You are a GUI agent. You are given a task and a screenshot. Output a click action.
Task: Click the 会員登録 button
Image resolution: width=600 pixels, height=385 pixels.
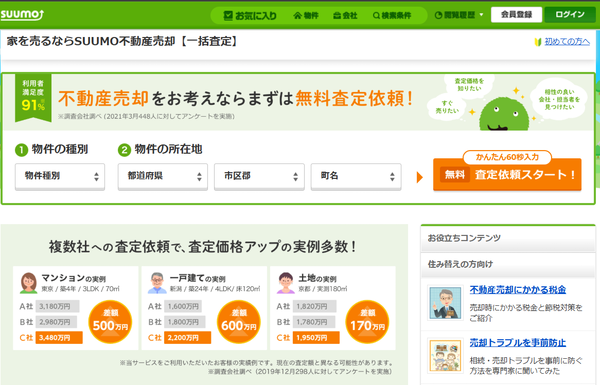click(516, 15)
